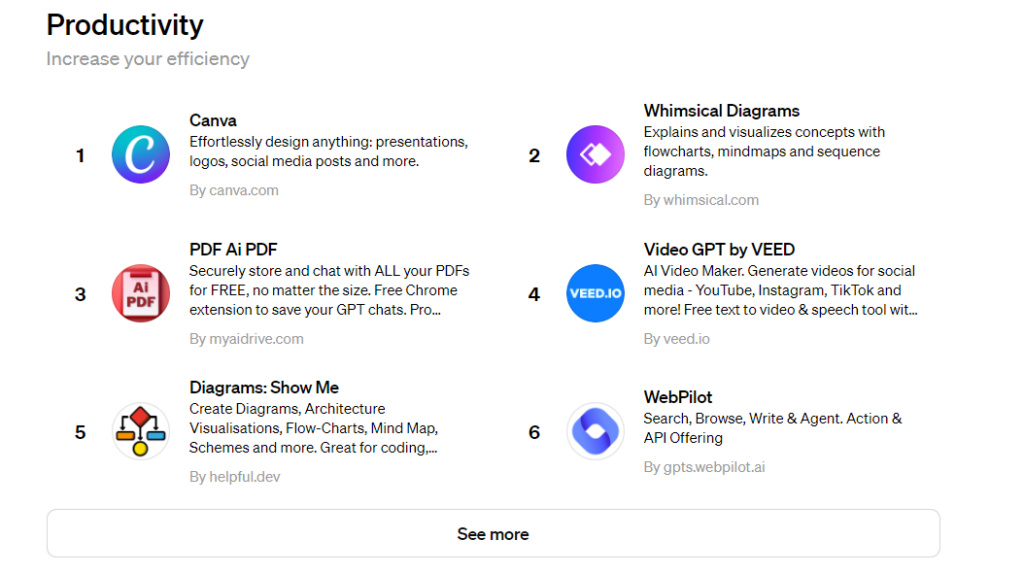Click the By canva.com author text

(234, 190)
